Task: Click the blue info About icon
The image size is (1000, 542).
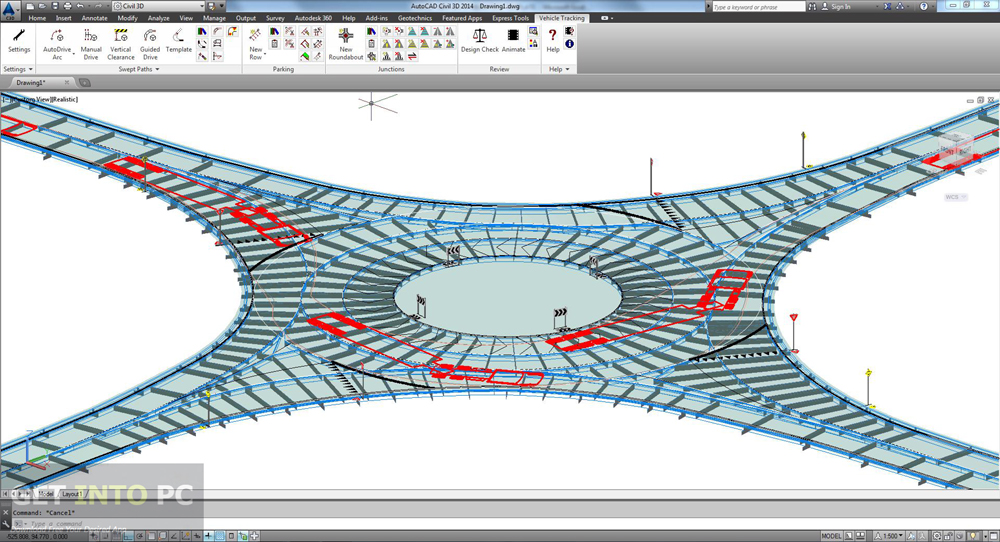Action: [569, 44]
